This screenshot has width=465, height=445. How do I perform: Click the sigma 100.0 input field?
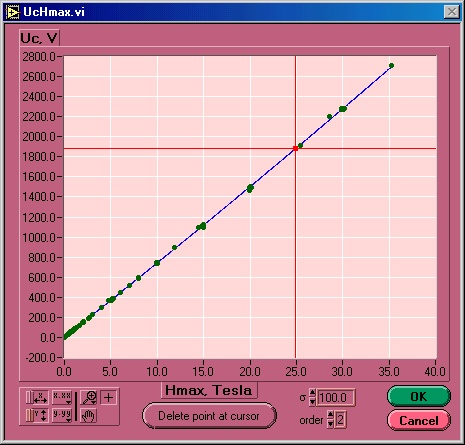(x=336, y=397)
